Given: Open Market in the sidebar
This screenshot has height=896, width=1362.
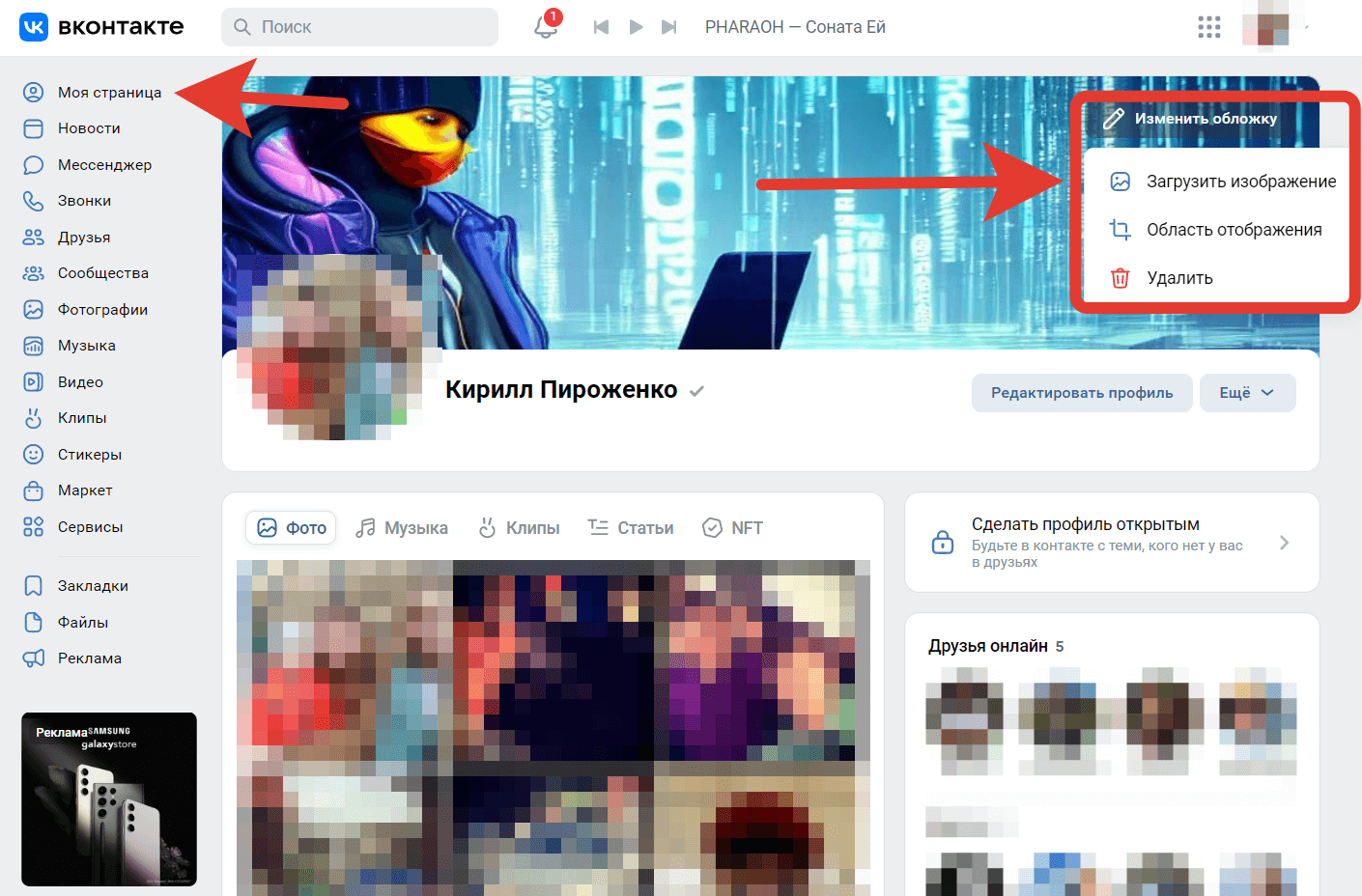Looking at the screenshot, I should tap(85, 490).
